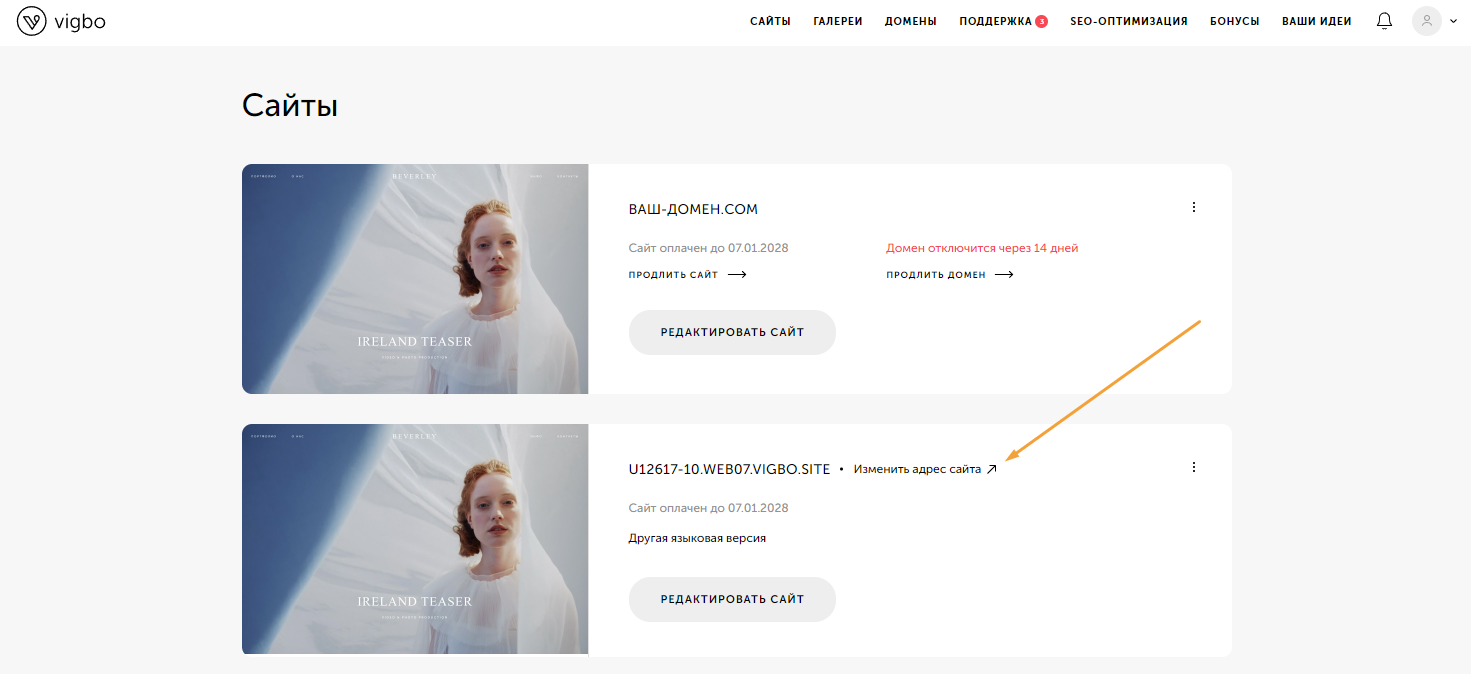Select Ваши идеи in the top navigation
The image size is (1471, 674).
tap(1316, 21)
